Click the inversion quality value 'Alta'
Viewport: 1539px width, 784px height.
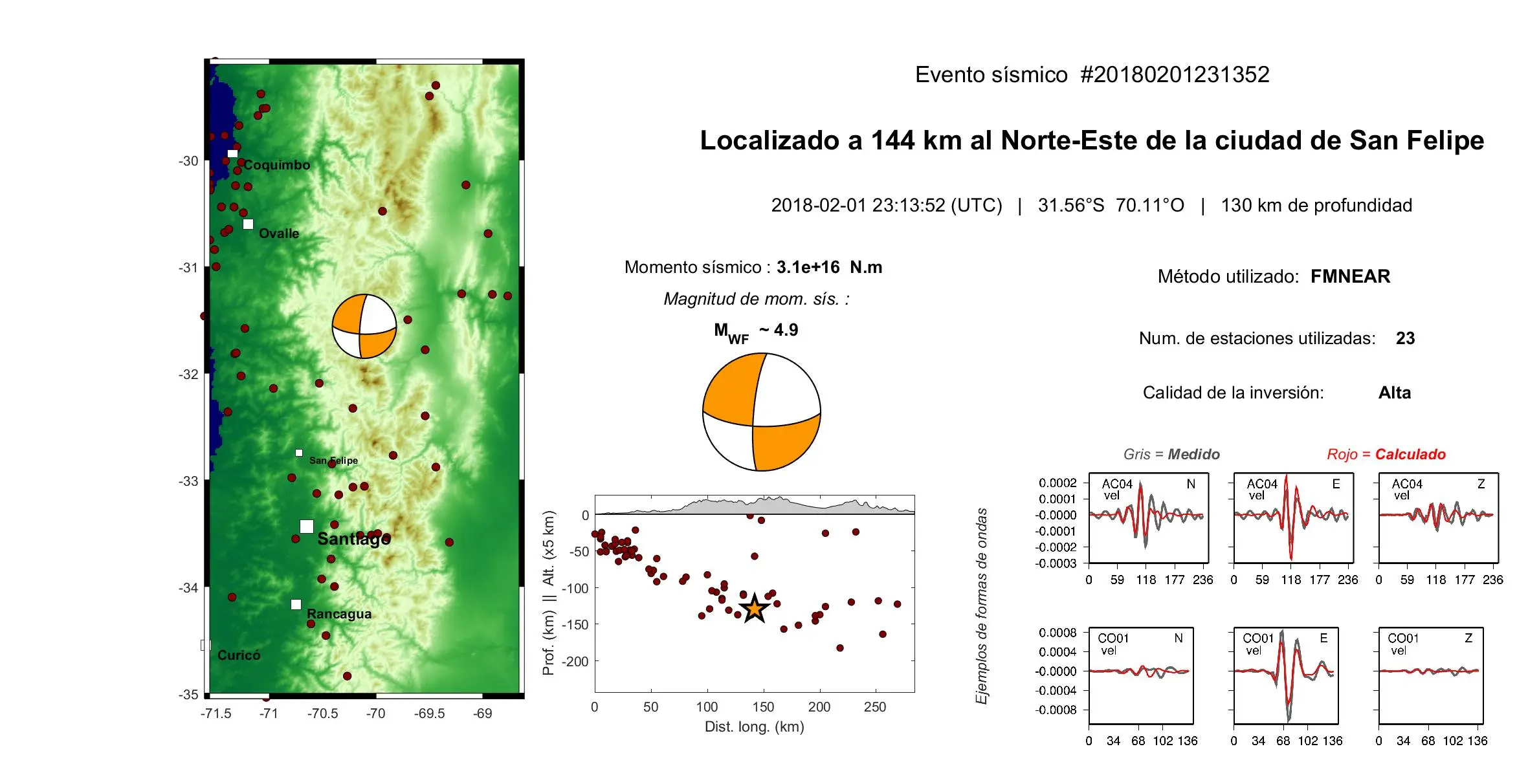point(1395,393)
